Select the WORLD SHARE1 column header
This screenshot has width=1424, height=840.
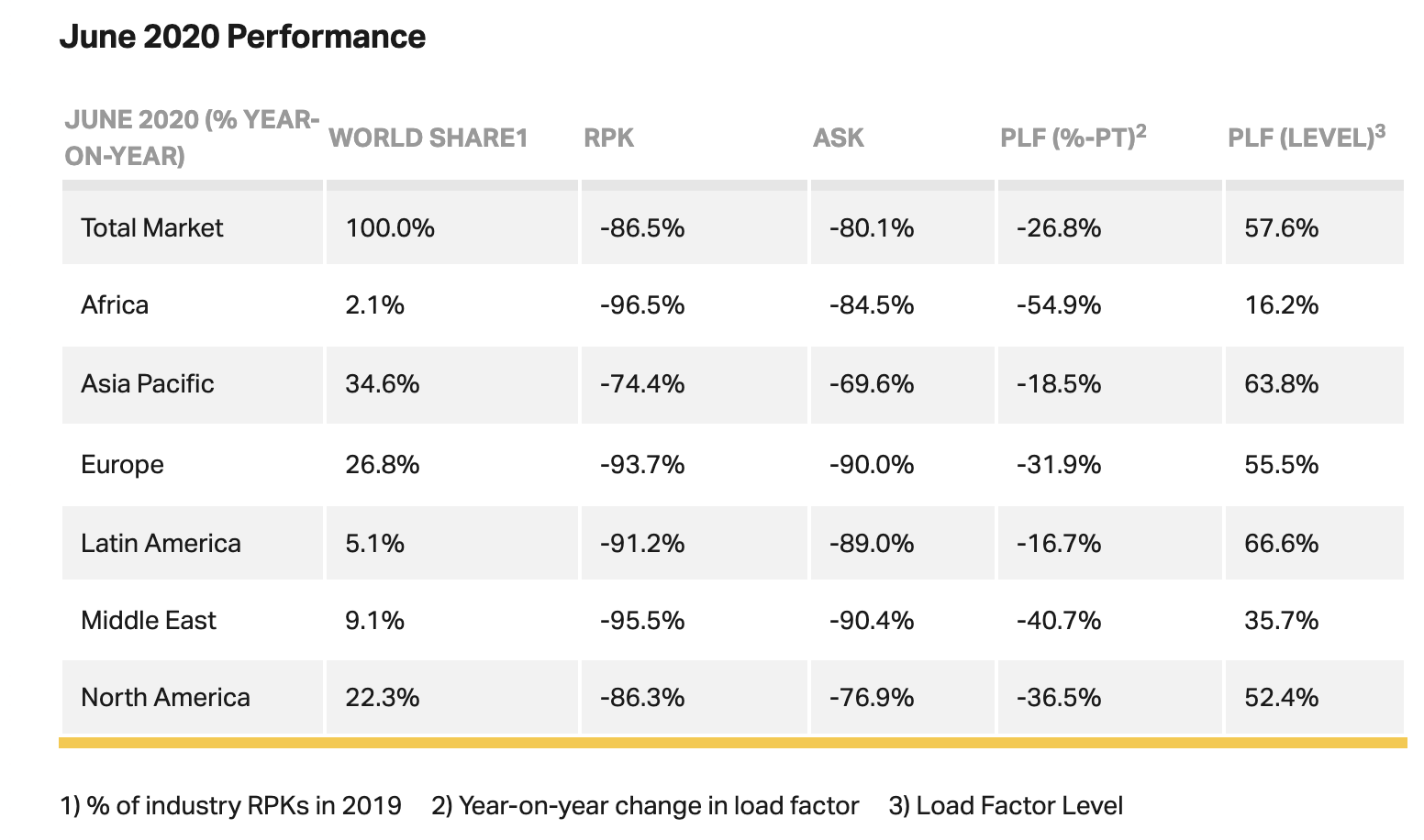point(428,138)
